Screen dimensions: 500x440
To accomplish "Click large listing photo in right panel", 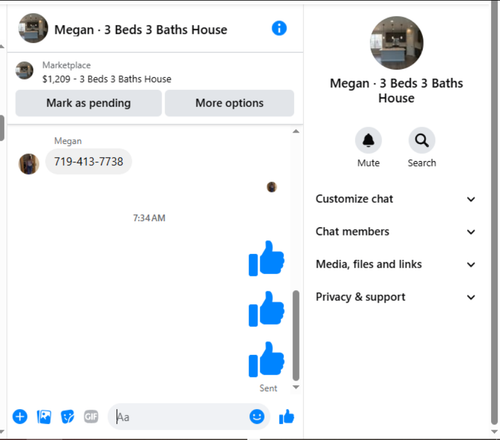I will tap(397, 43).
